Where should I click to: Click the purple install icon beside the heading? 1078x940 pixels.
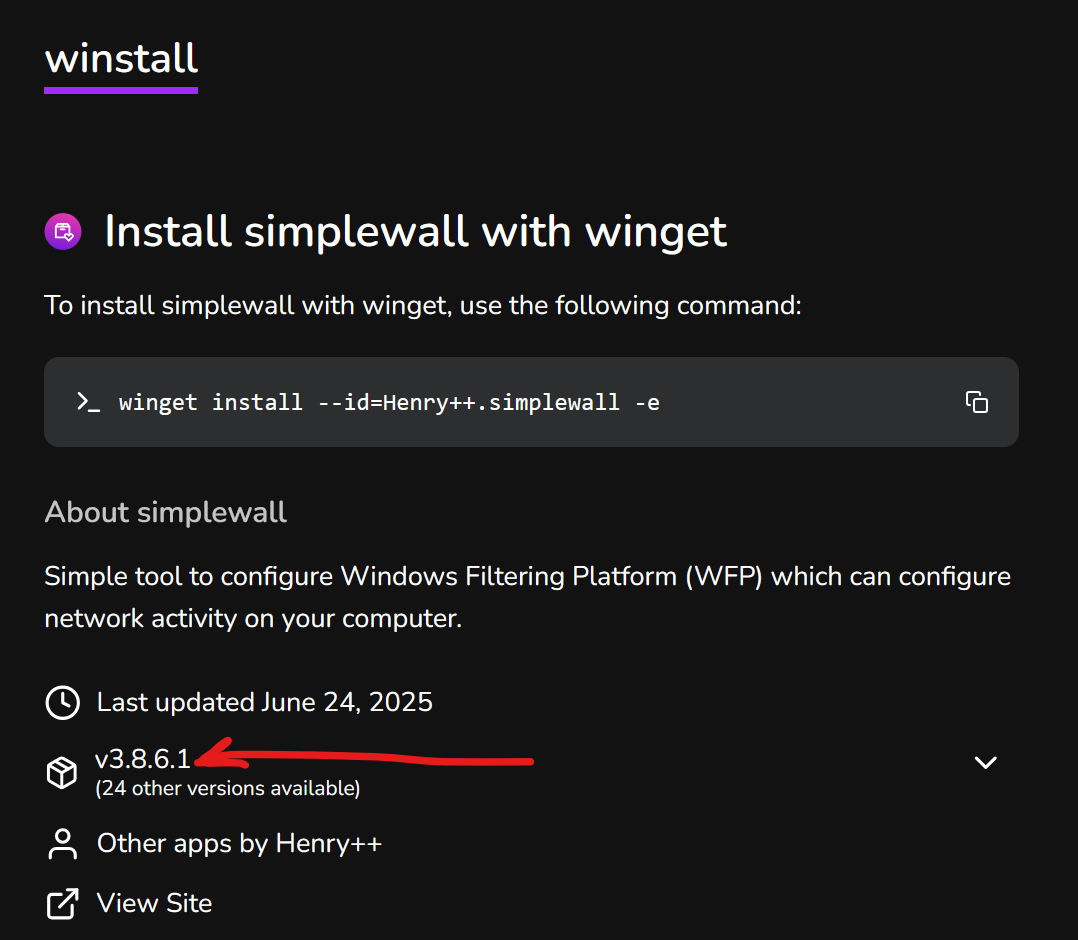63,232
